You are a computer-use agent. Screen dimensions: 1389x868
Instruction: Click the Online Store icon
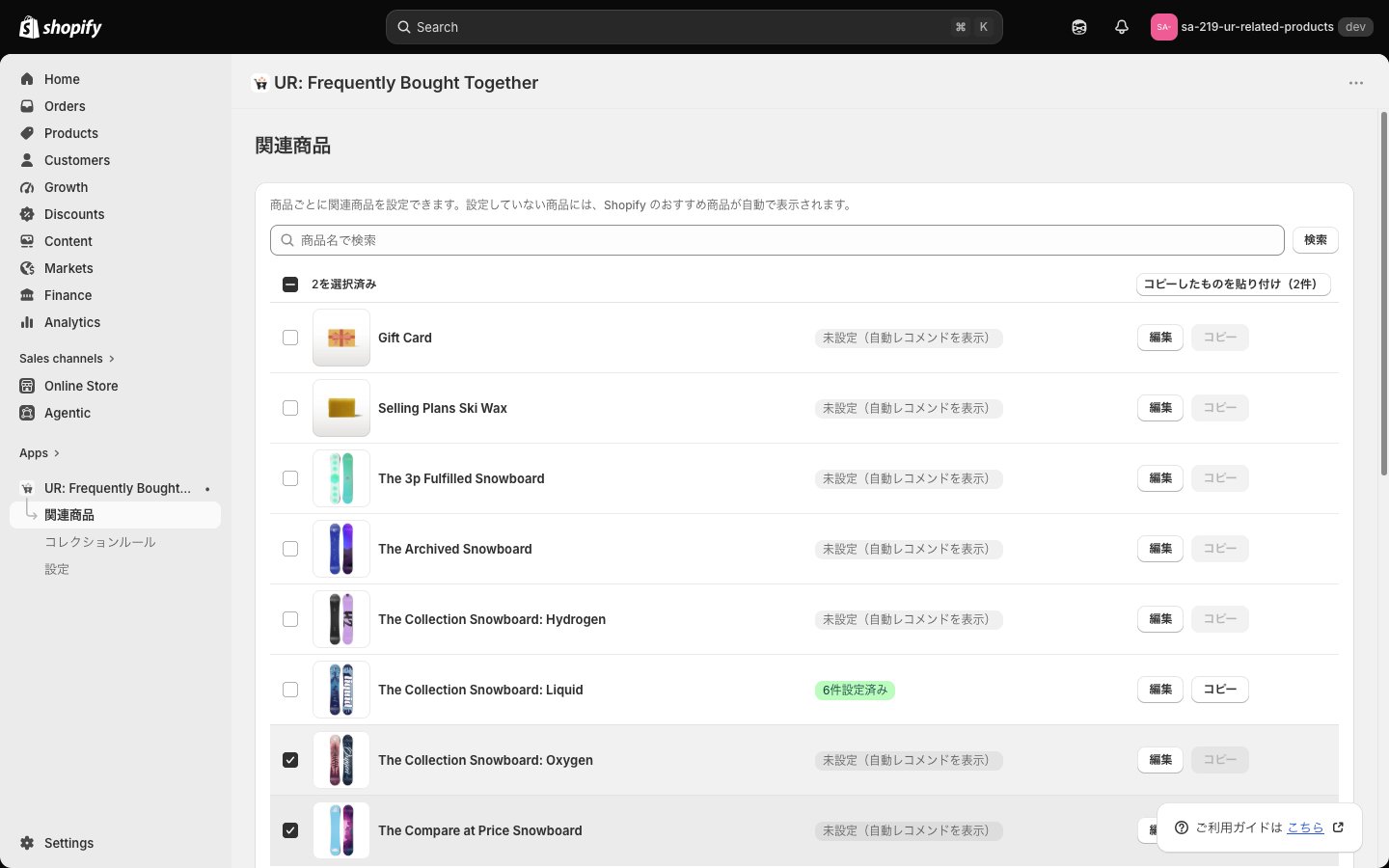tap(27, 386)
